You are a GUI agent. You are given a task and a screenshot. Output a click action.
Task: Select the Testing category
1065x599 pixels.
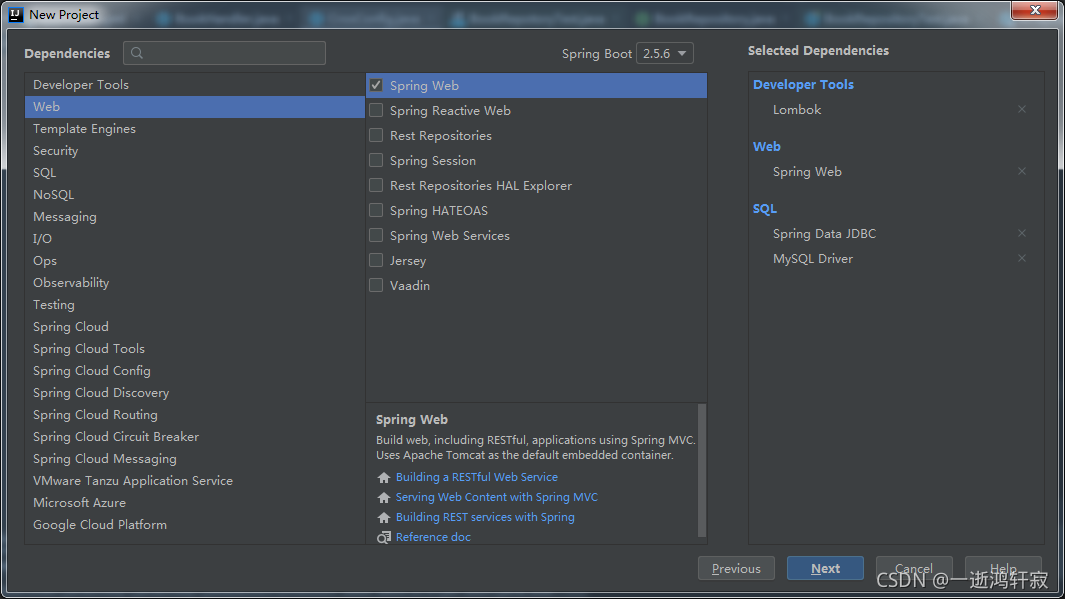195,305
